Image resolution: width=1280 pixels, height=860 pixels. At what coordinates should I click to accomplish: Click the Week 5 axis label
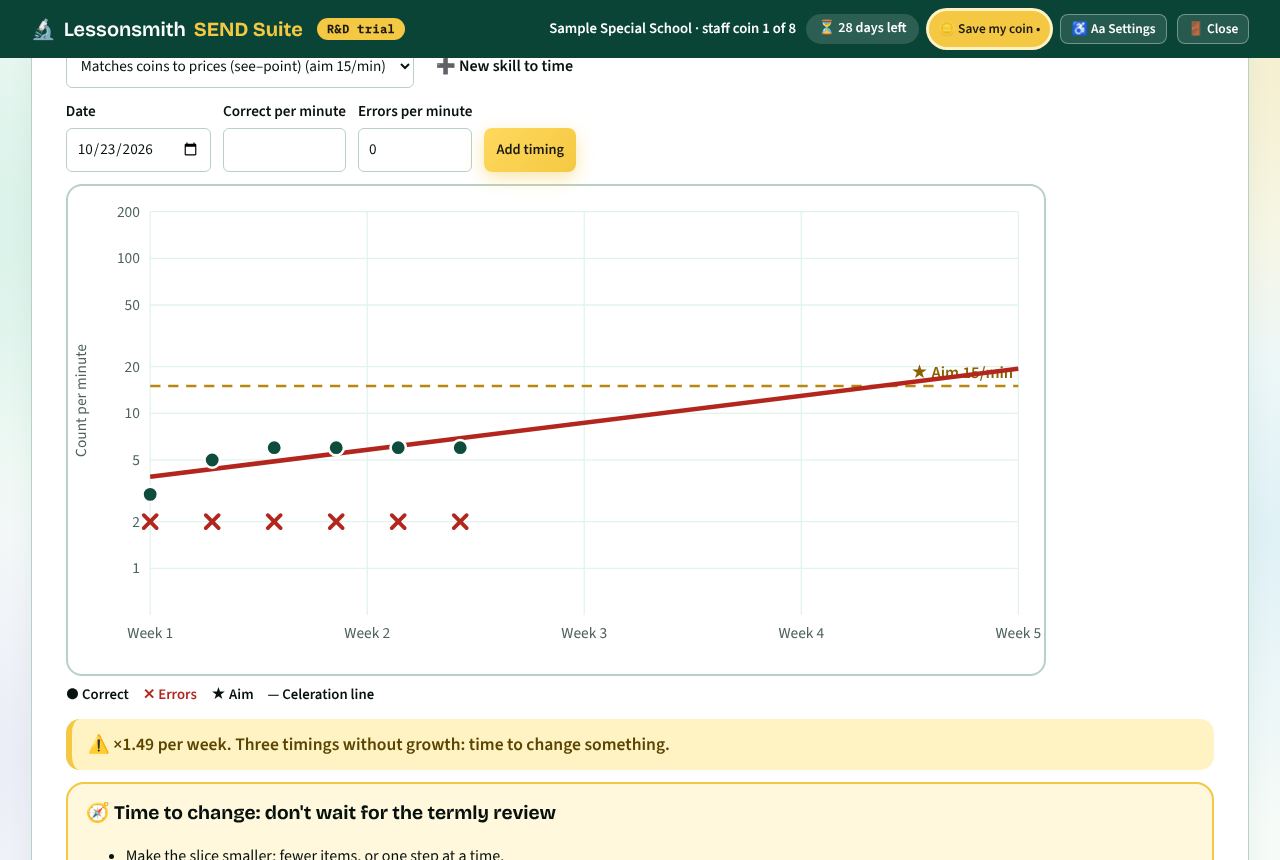pyautogui.click(x=1018, y=633)
